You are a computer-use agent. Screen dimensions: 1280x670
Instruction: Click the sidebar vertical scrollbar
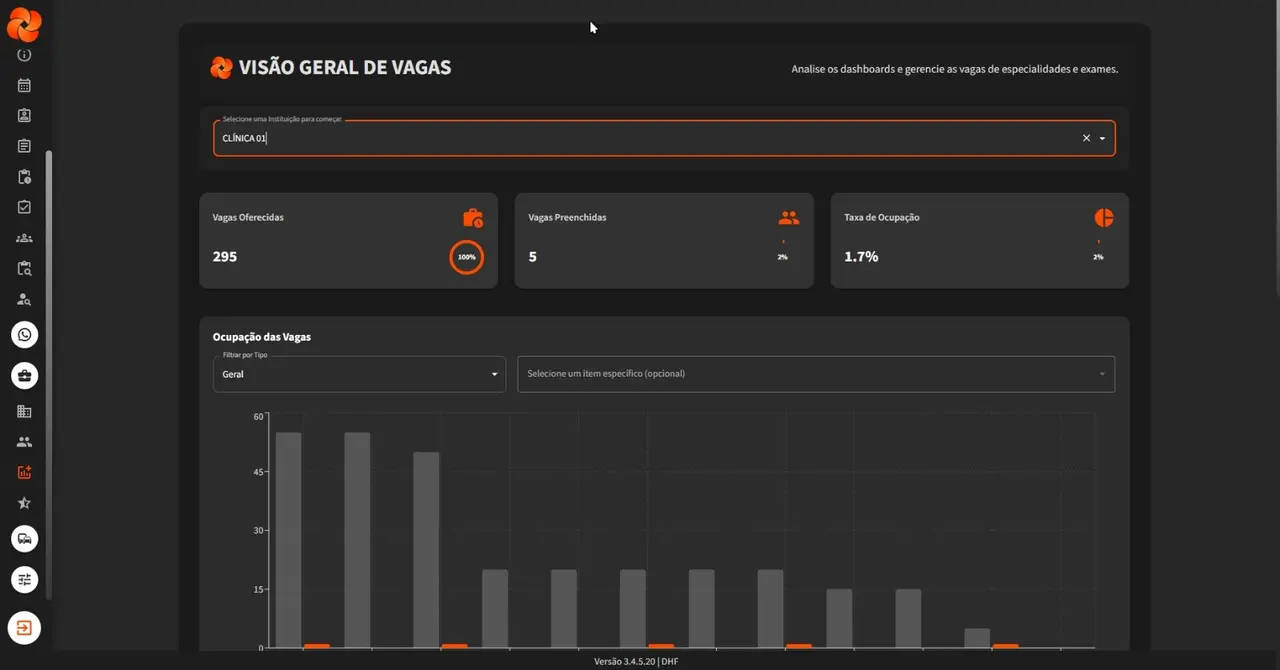coord(48,375)
